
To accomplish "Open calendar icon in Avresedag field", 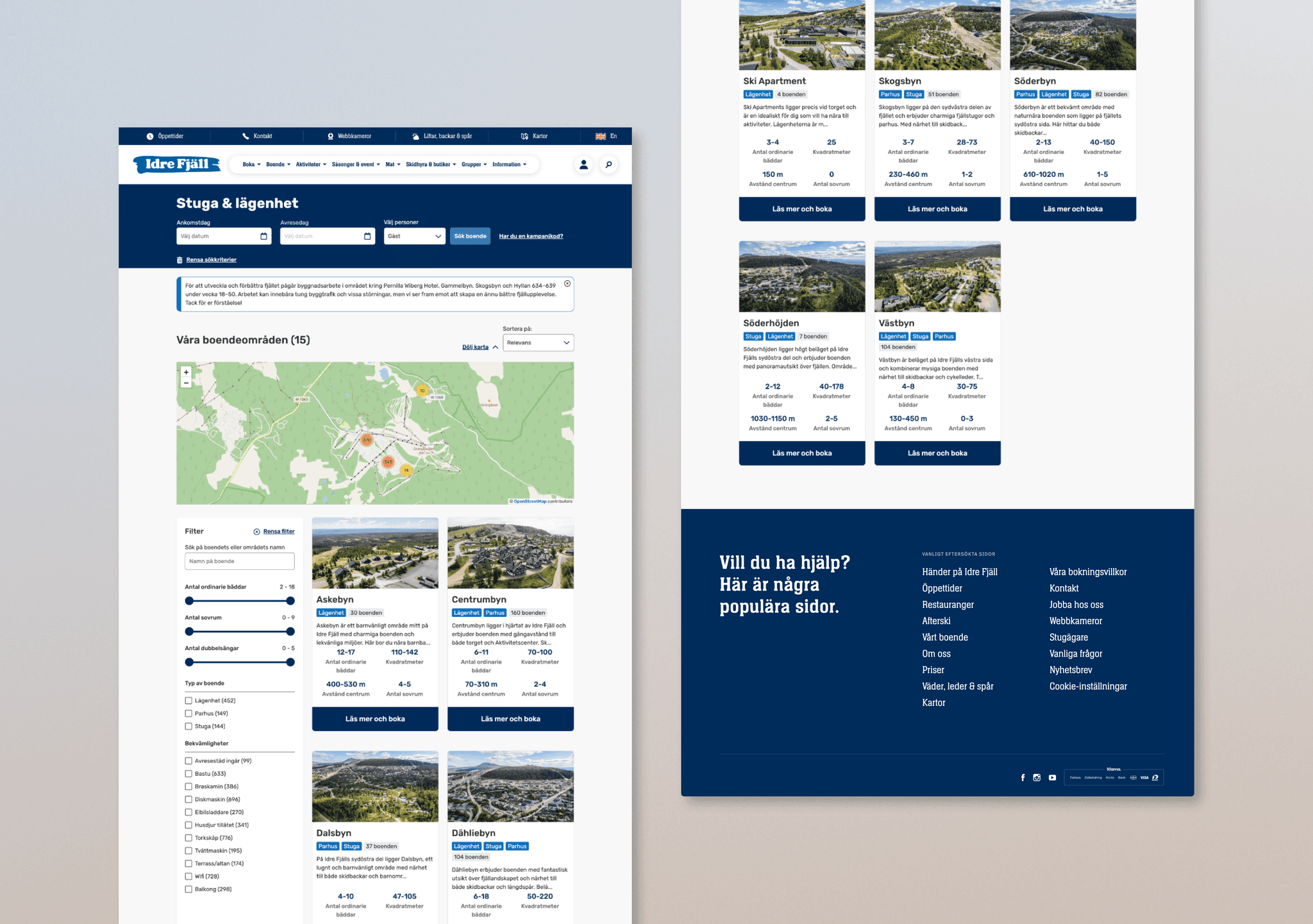I will click(x=367, y=236).
